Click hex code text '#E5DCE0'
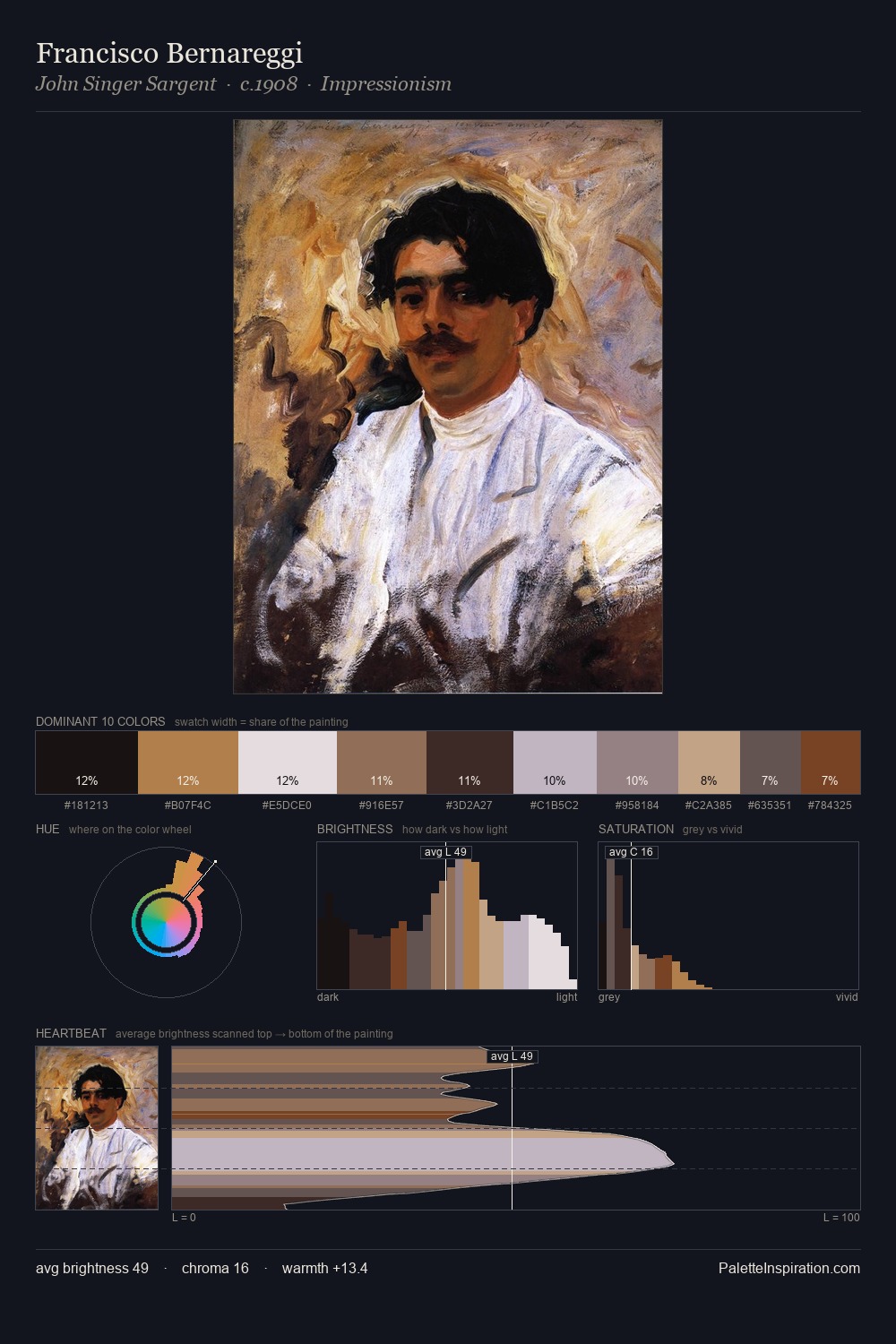This screenshot has height=1344, width=896. click(287, 805)
